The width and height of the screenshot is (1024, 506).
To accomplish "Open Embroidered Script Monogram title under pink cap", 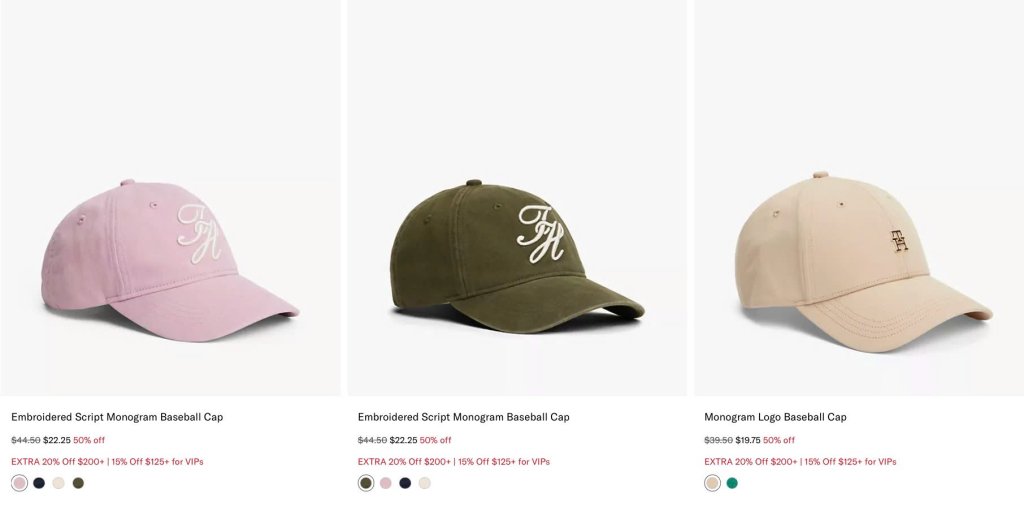I will (x=117, y=417).
